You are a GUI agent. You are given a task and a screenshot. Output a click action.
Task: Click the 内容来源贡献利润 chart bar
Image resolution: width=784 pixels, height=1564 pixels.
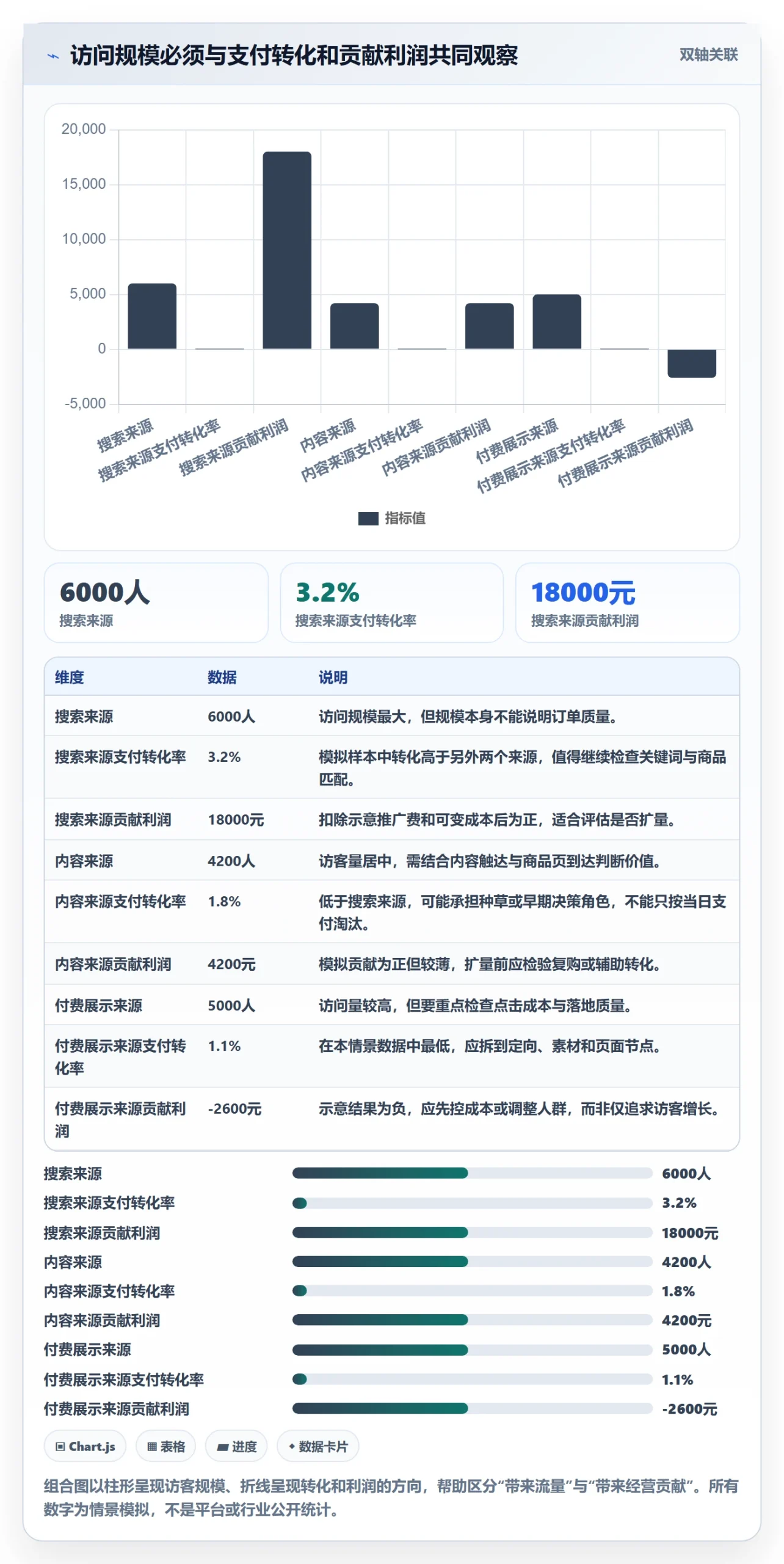(x=490, y=326)
